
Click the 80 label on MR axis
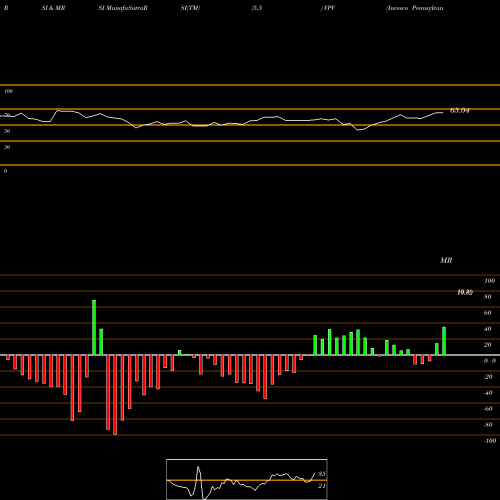pos(488,297)
